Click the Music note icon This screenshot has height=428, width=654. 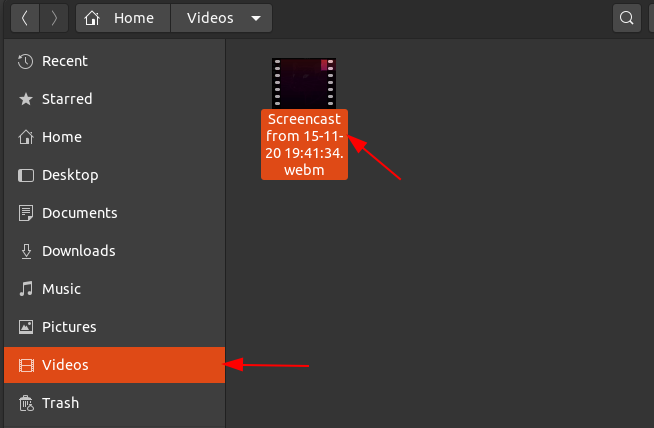(26, 289)
